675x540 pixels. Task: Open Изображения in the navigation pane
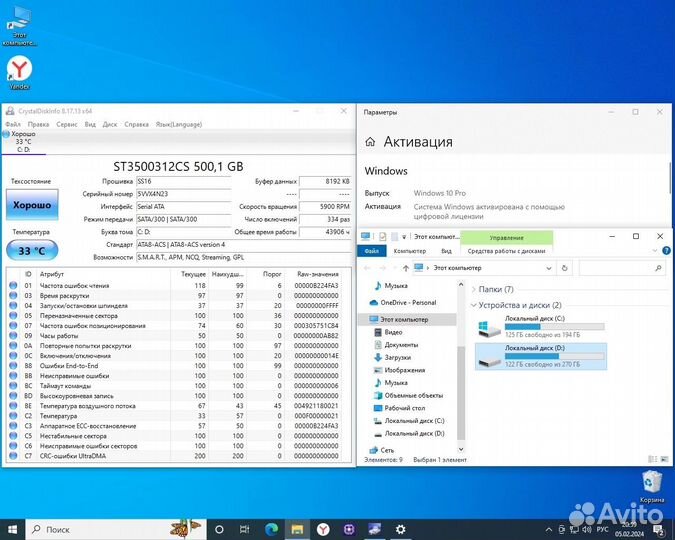[404, 370]
